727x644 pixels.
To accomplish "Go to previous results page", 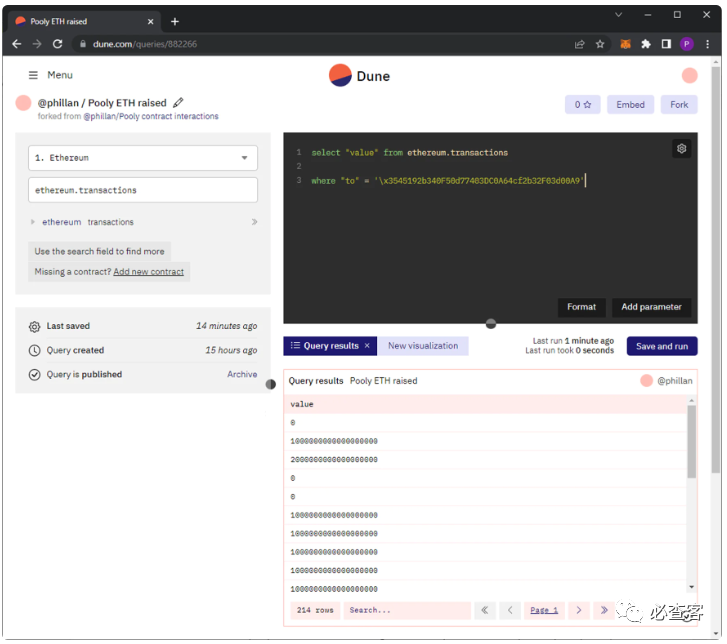I will [x=510, y=611].
